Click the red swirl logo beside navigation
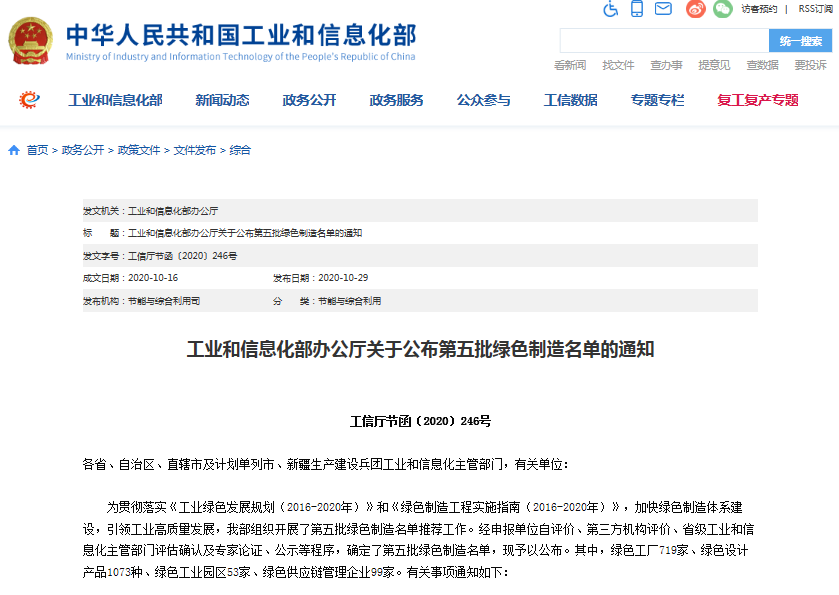The width and height of the screenshot is (839, 595). pyautogui.click(x=30, y=100)
